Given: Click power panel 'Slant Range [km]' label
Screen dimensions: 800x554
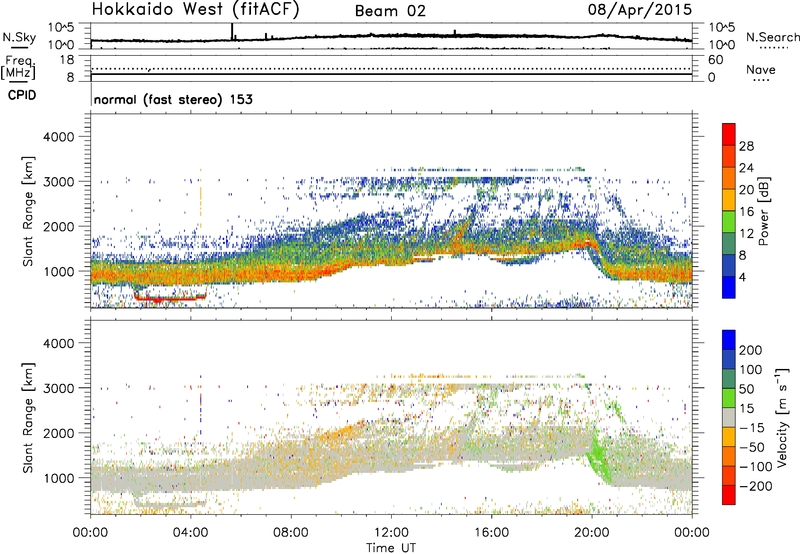Looking at the screenshot, I should point(28,212).
